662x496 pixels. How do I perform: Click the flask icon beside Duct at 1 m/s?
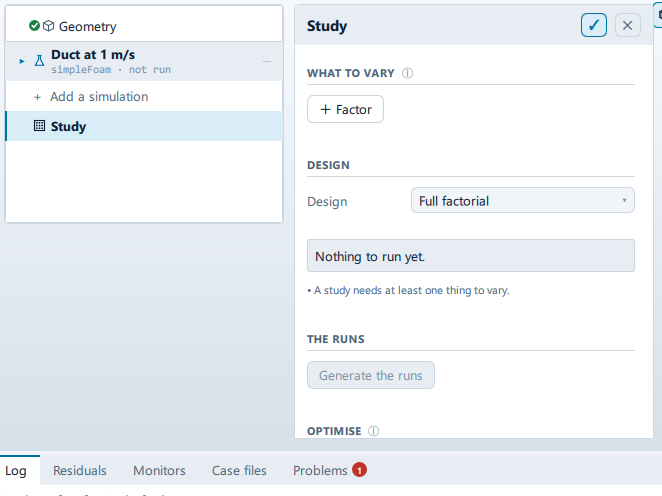pos(39,61)
